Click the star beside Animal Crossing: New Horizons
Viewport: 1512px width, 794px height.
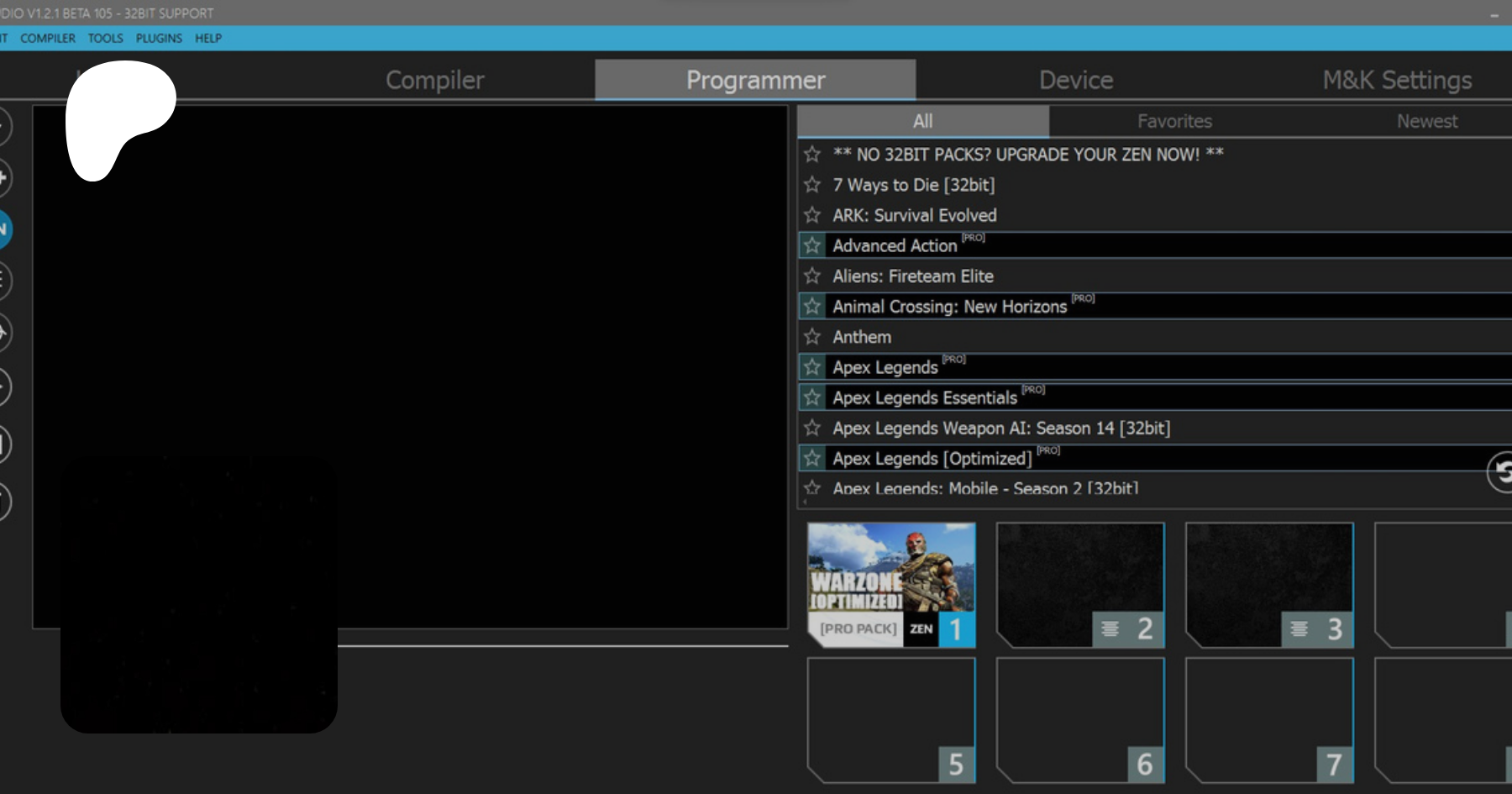point(811,307)
